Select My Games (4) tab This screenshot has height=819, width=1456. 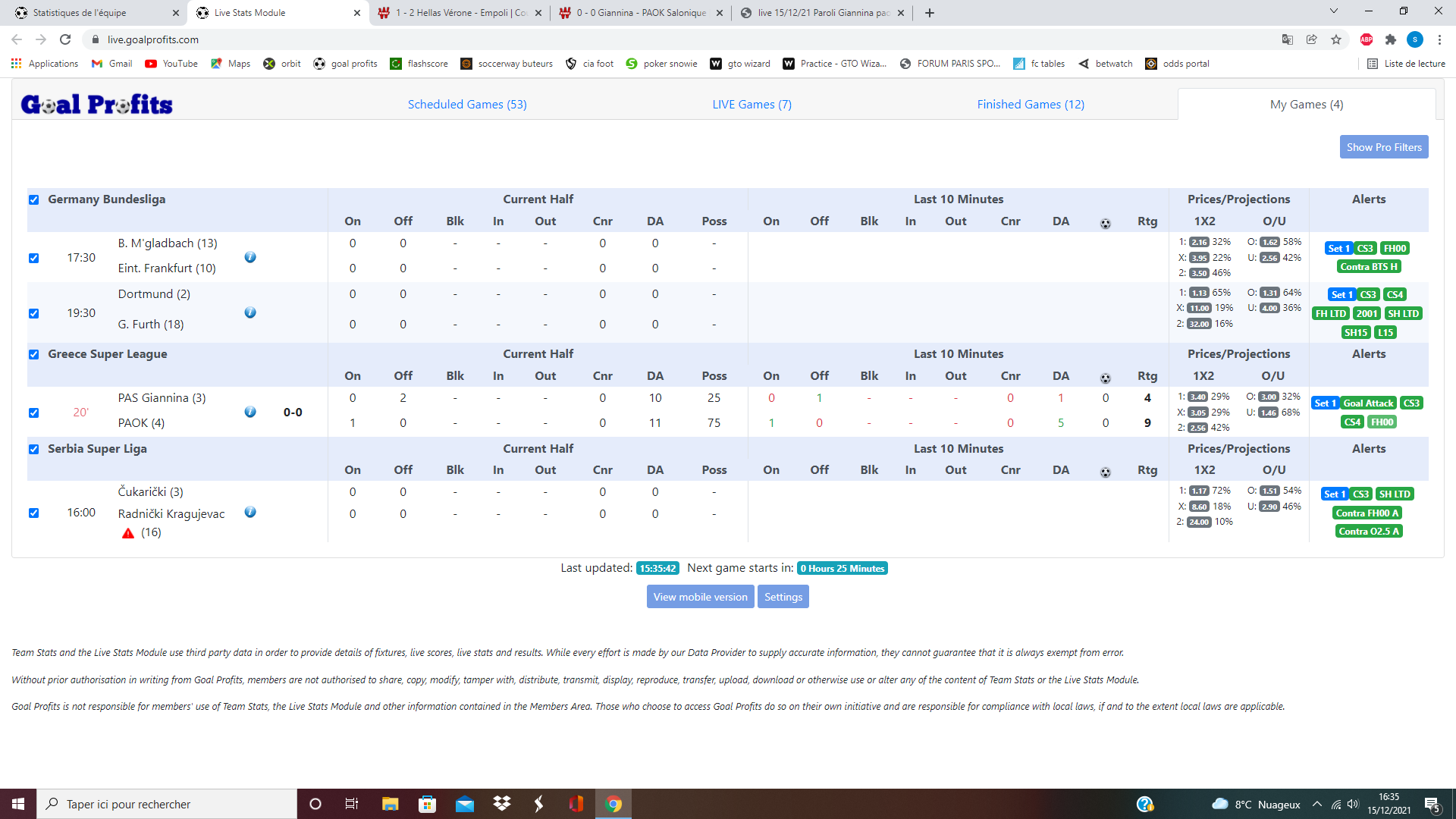coord(1307,105)
